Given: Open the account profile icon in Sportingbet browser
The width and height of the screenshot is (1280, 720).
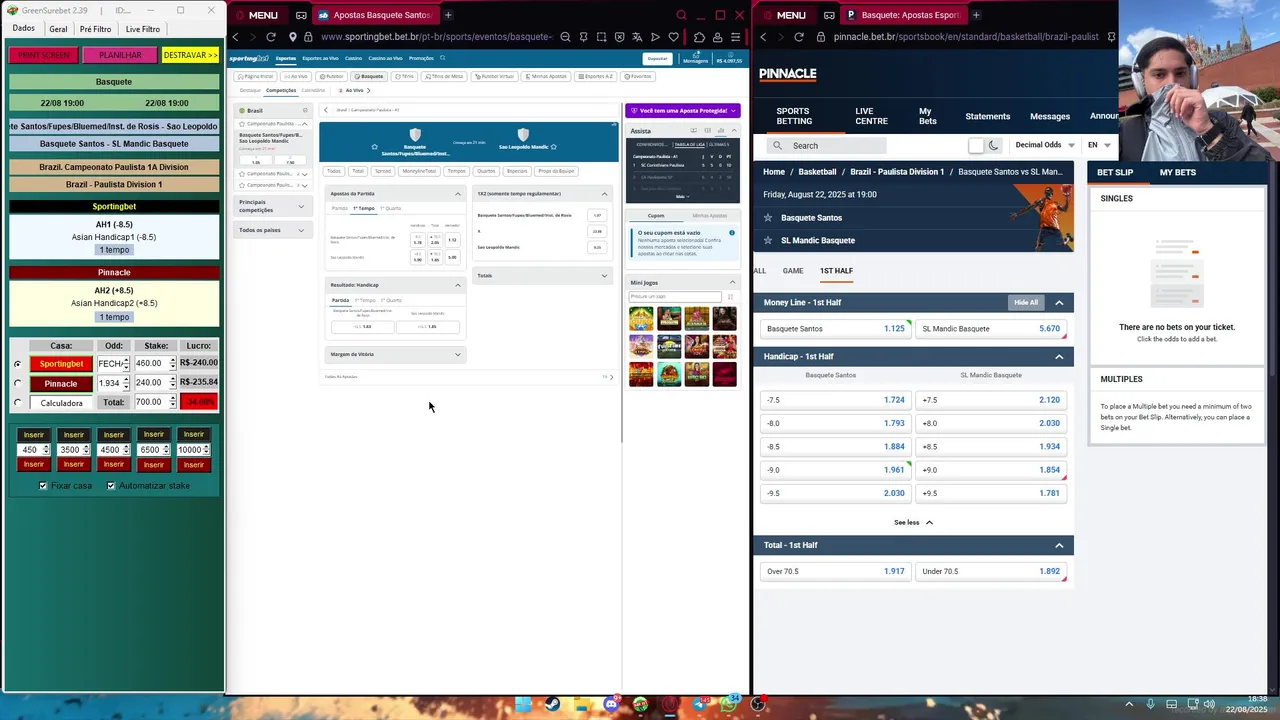Looking at the screenshot, I should tap(717, 37).
